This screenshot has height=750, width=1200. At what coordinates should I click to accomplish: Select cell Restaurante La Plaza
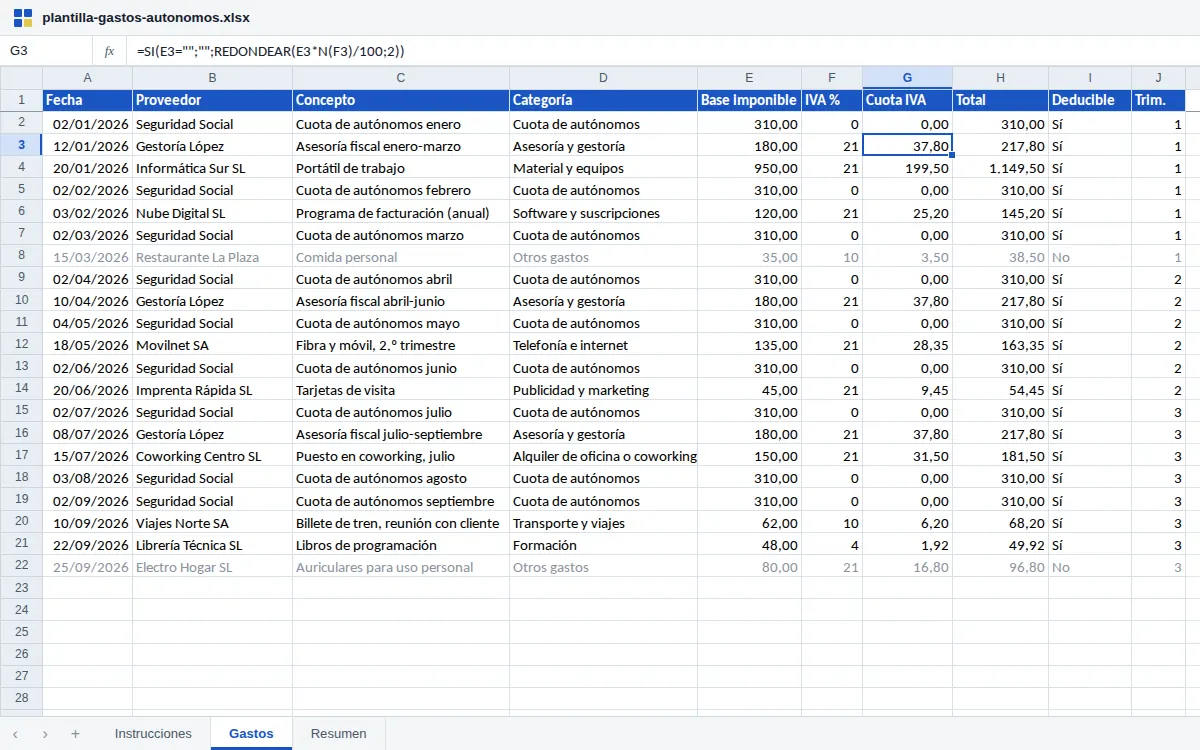213,257
